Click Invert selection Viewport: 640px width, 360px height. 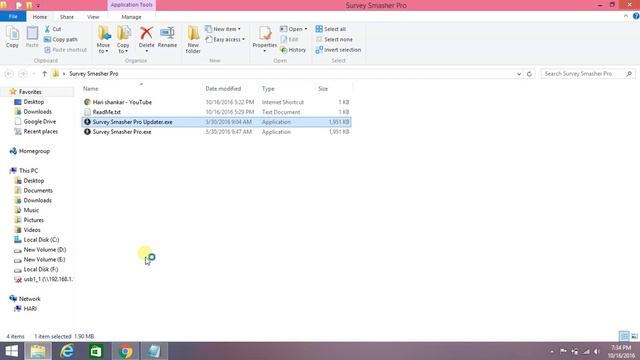tap(338, 50)
